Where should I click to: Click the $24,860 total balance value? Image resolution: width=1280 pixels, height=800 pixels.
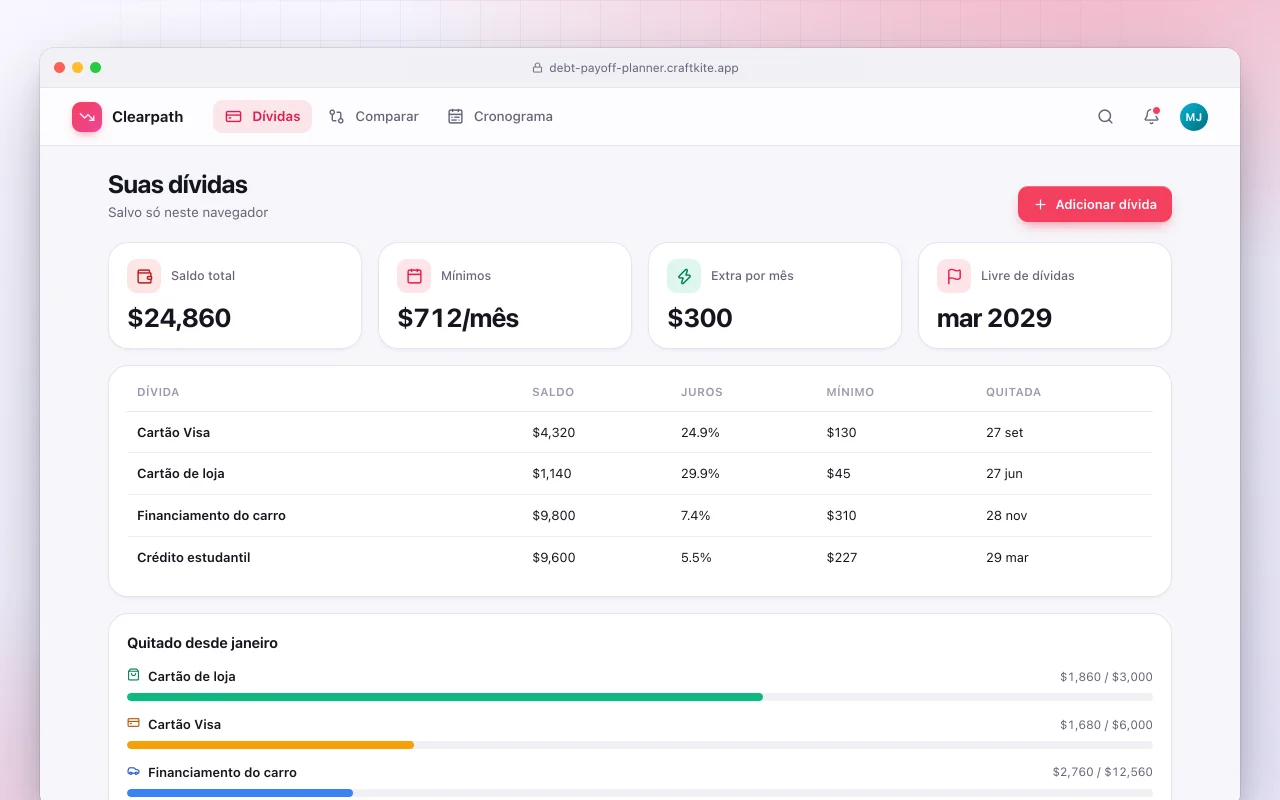point(179,318)
